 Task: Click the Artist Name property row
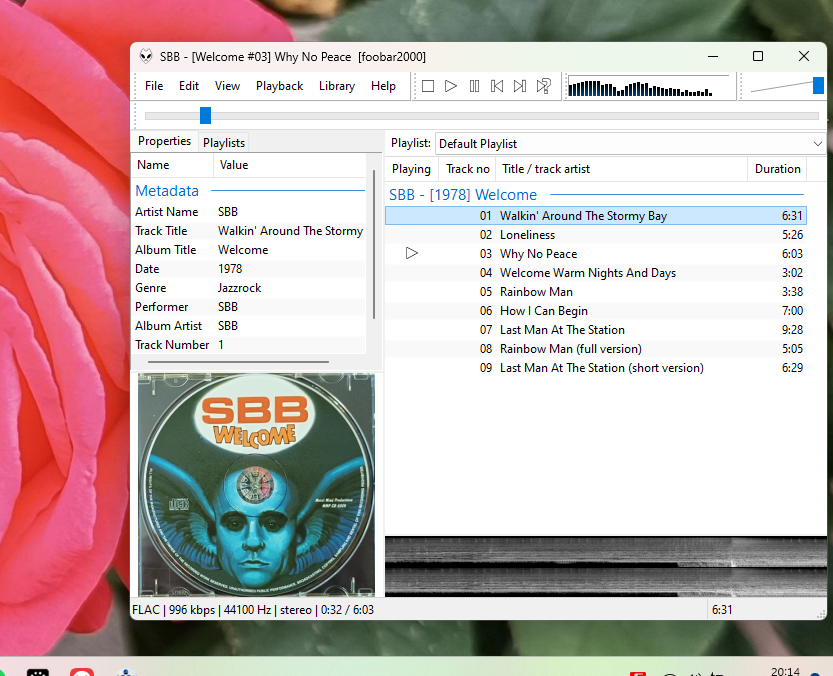point(249,212)
